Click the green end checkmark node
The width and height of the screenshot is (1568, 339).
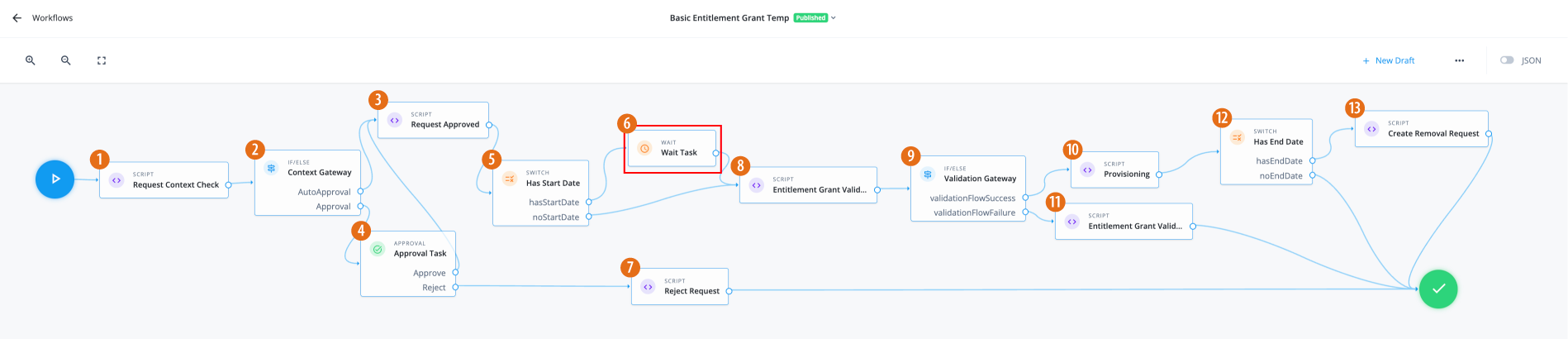point(1438,289)
